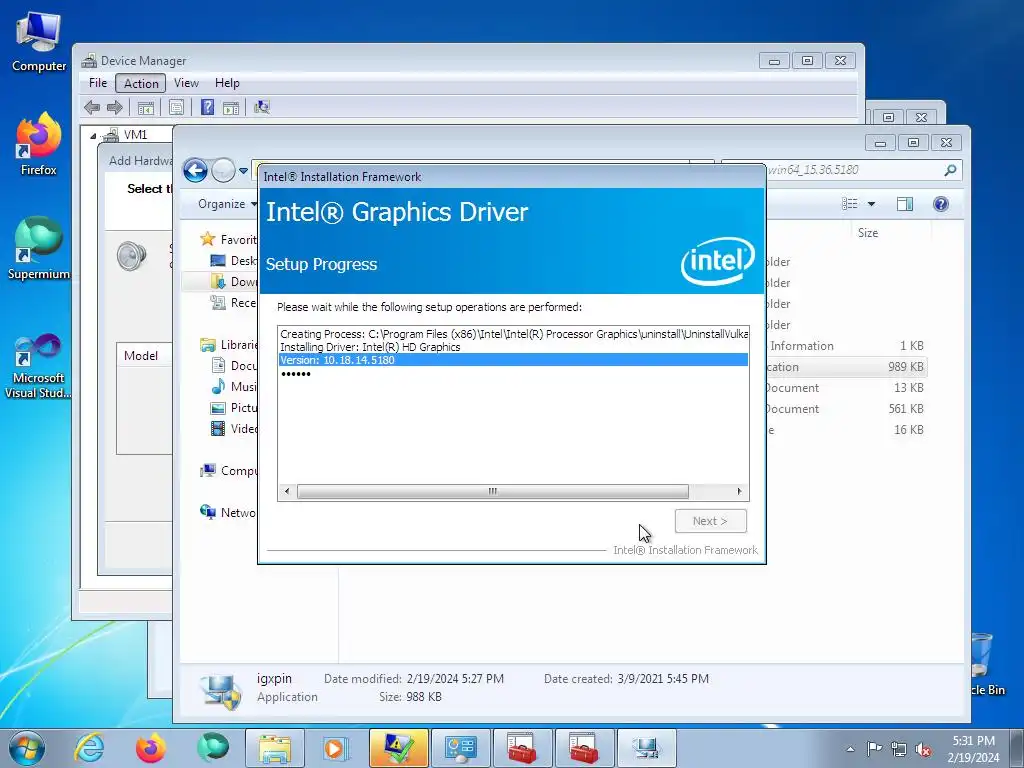Click the change view icon in Explorer
This screenshot has width=1024, height=768.
click(x=850, y=204)
